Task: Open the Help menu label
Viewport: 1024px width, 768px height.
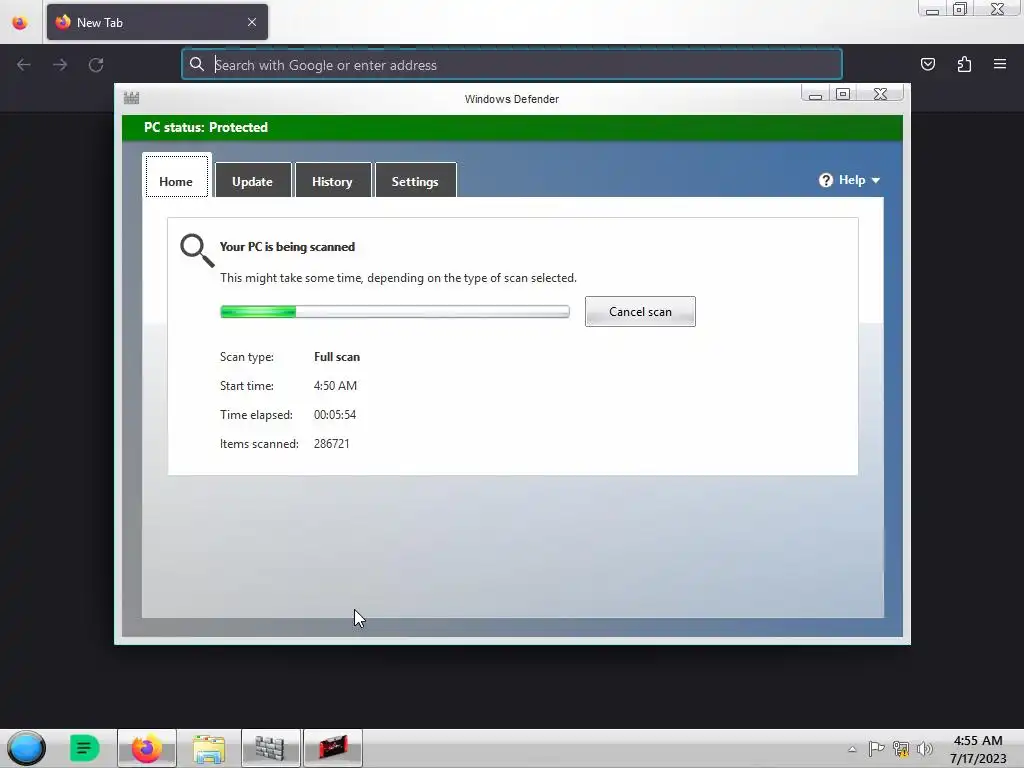Action: pyautogui.click(x=852, y=180)
